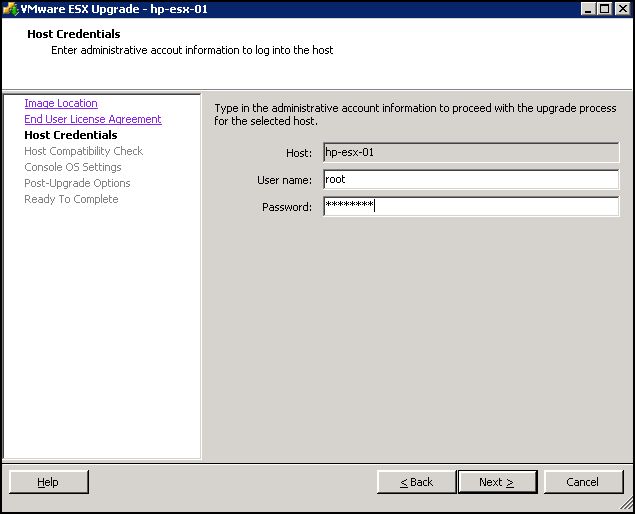Select Host Credentials in the step list
The width and height of the screenshot is (635, 514).
(71, 135)
